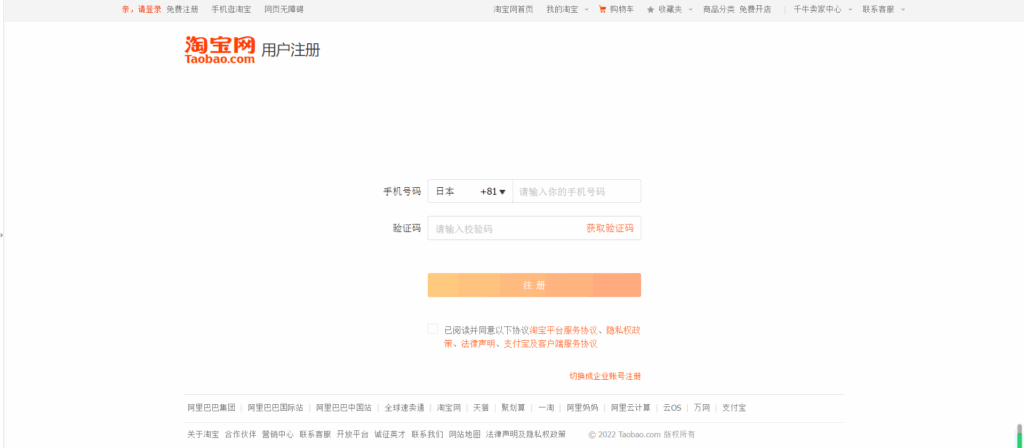Tick the agreement checkbox
This screenshot has width=1024, height=448.
coord(433,329)
